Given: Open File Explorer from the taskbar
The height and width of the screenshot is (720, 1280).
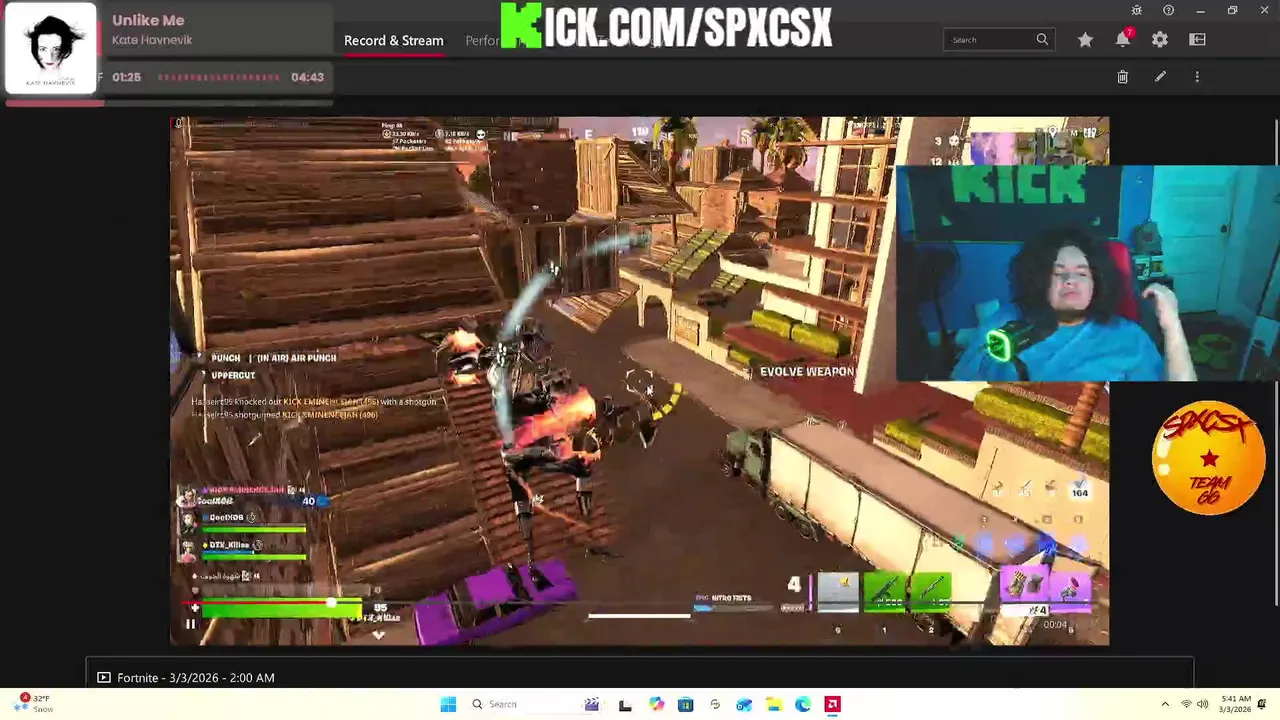Looking at the screenshot, I should (773, 704).
